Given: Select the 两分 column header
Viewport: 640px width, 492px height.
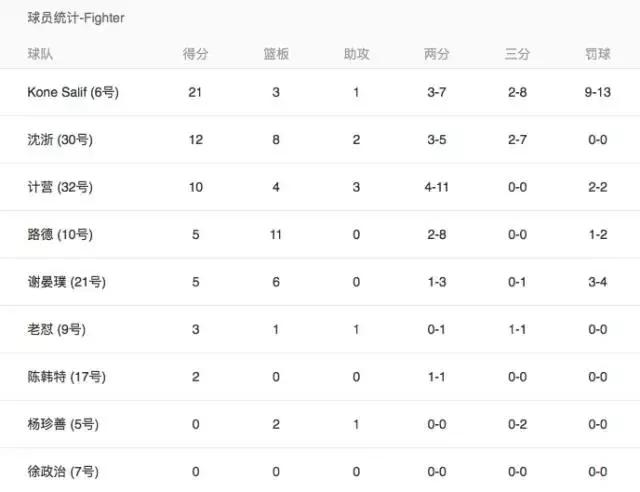Looking at the screenshot, I should click(437, 54).
